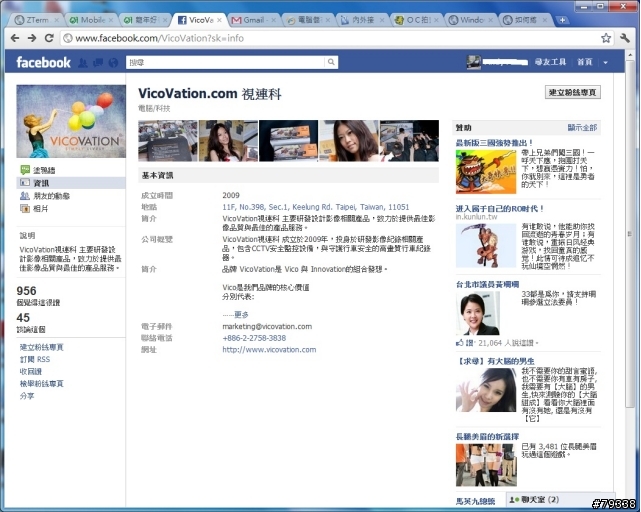
Task: Close the ZTerm tab
Action: (56, 20)
